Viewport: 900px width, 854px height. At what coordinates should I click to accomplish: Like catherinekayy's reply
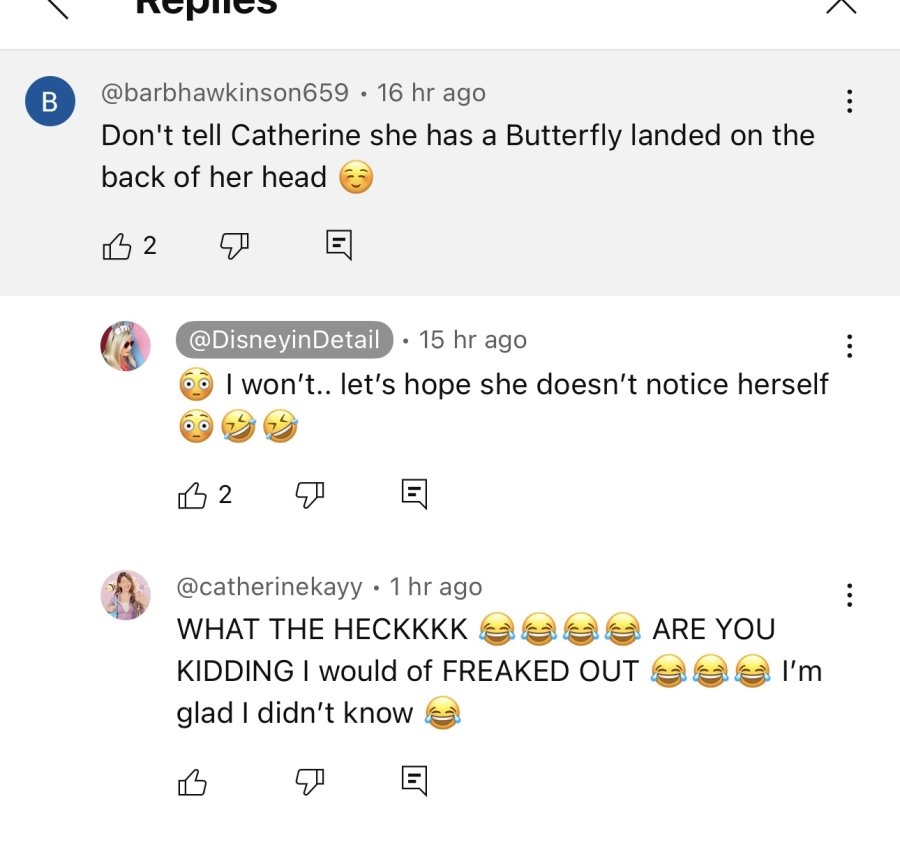(x=192, y=782)
